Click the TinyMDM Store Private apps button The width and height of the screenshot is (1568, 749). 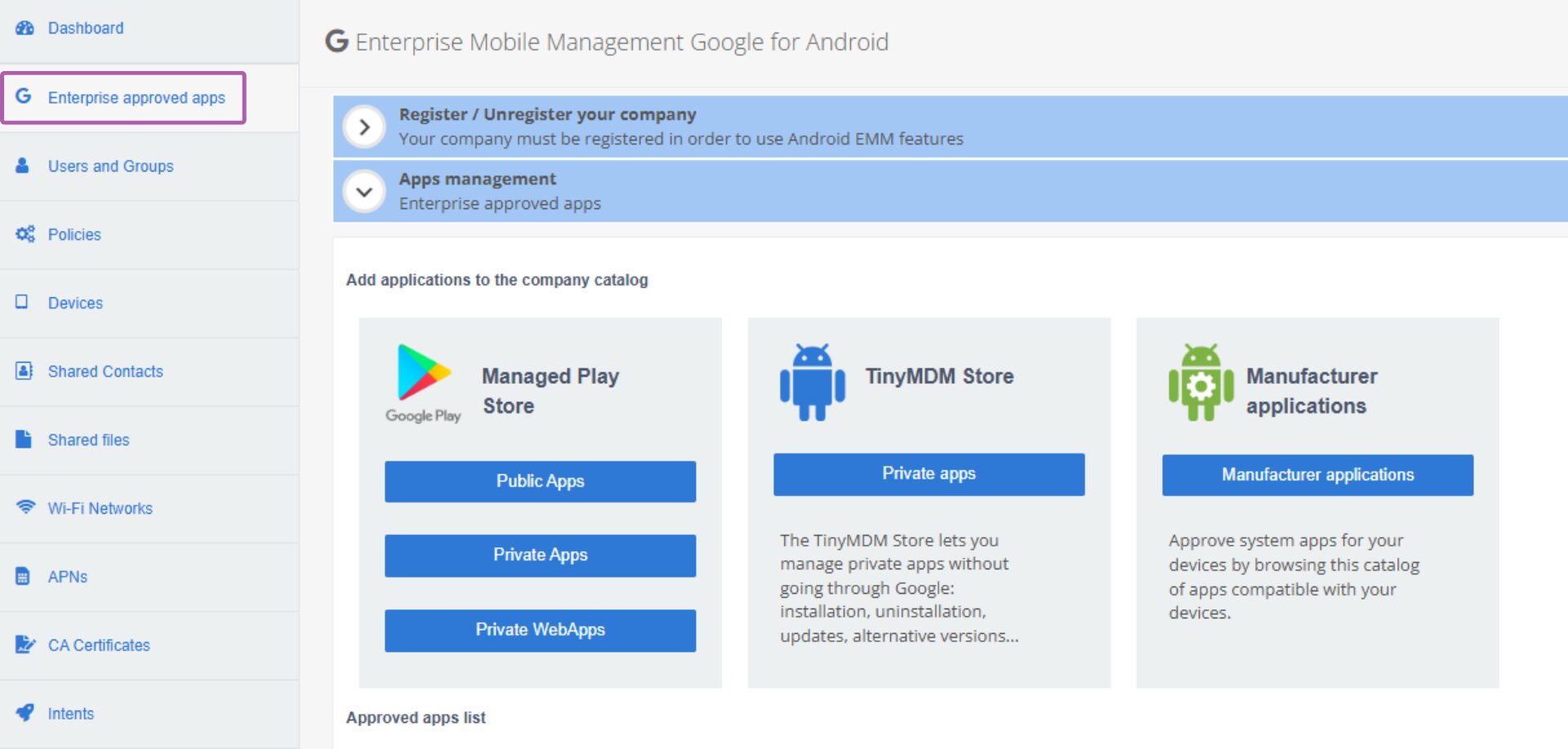929,474
